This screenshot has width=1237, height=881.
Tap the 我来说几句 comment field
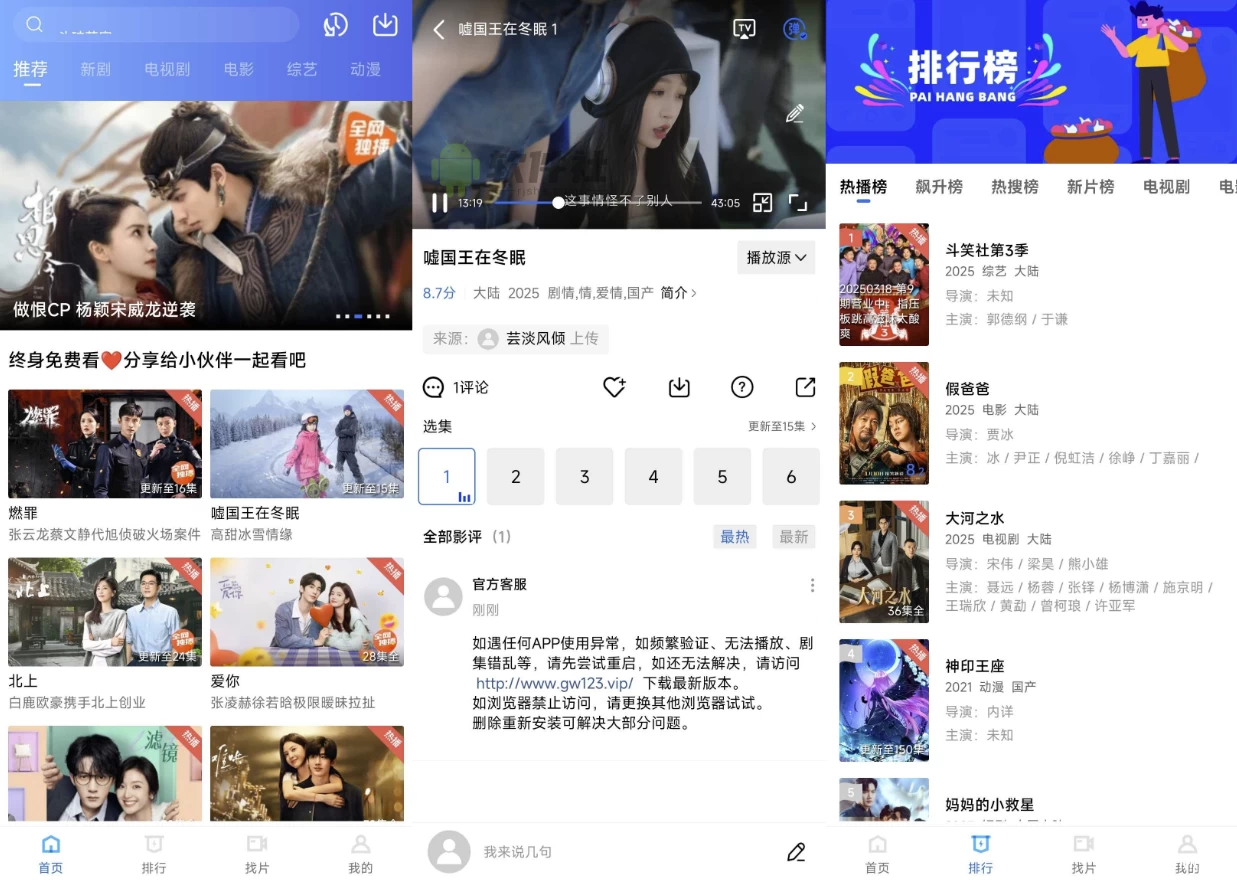[x=540, y=852]
